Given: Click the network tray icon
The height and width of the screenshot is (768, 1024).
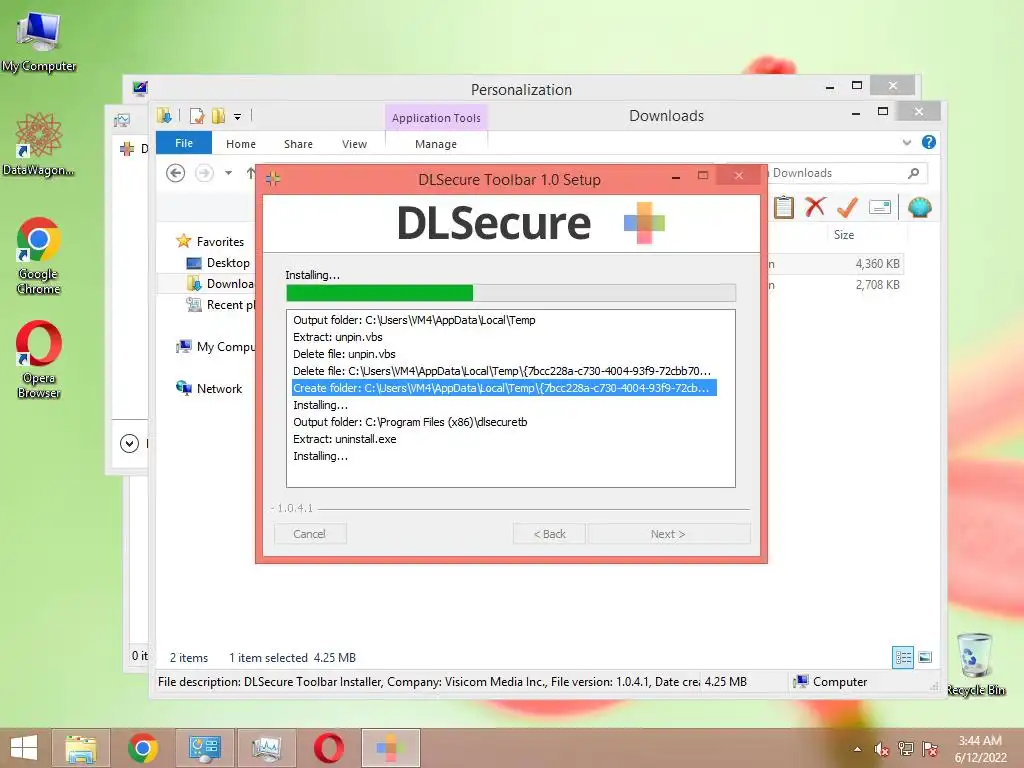Looking at the screenshot, I should tap(905, 749).
